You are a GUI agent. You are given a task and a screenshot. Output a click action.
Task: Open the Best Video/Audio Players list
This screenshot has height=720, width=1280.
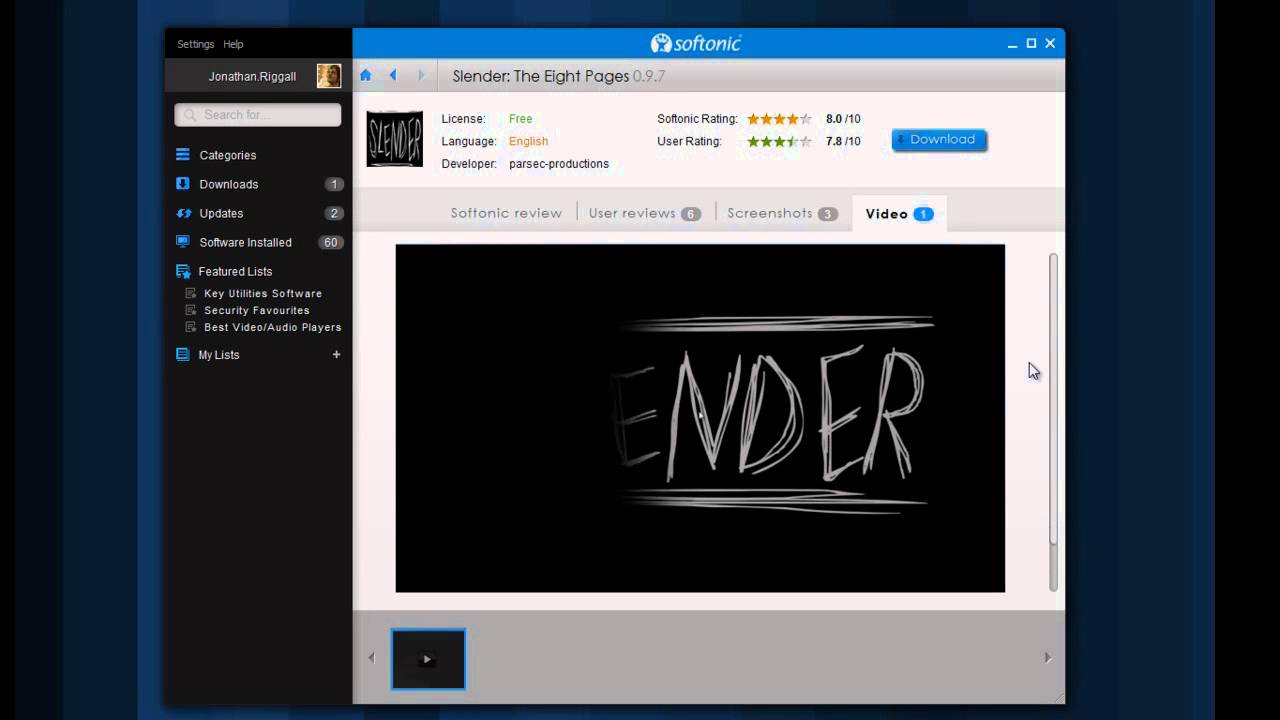pos(273,327)
